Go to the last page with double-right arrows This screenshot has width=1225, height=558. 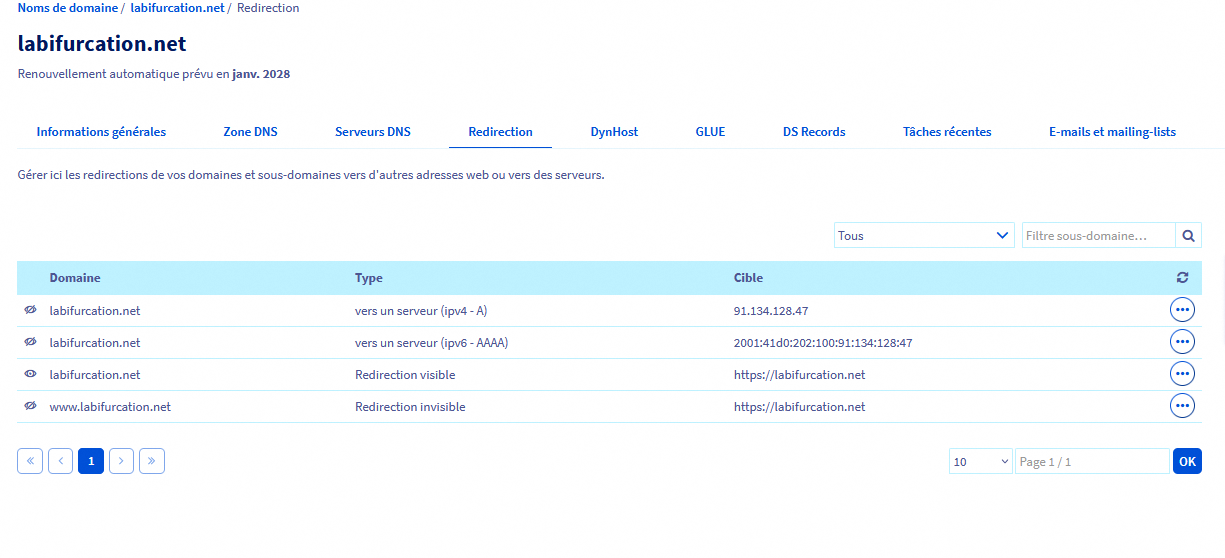[x=152, y=461]
